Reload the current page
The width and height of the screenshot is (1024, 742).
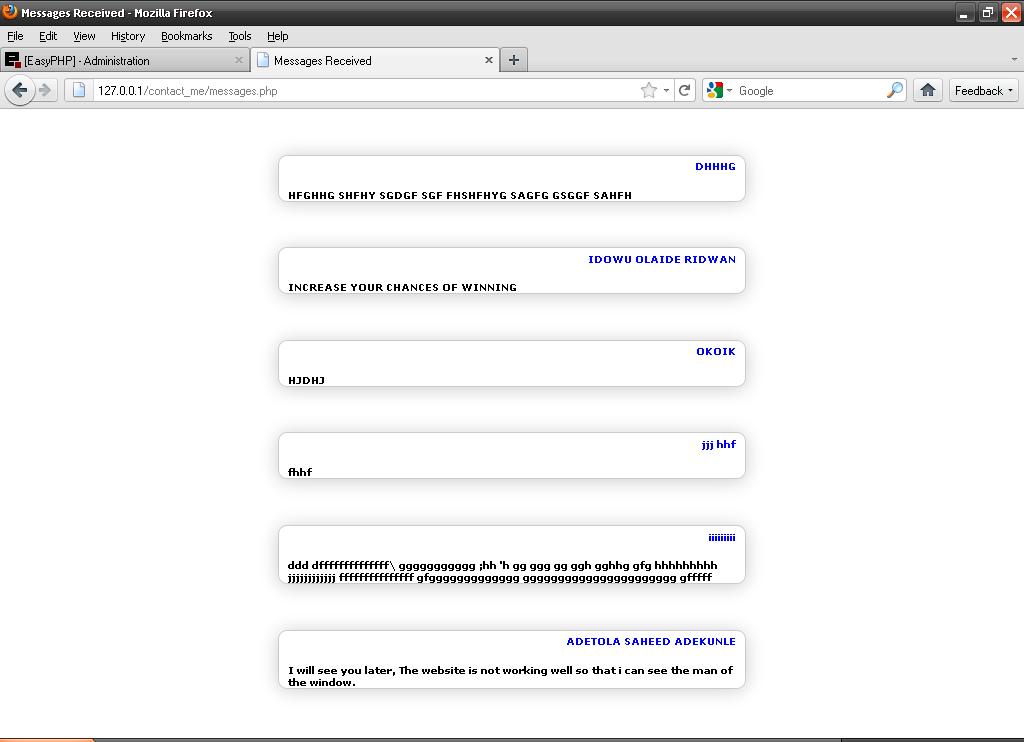[x=684, y=90]
